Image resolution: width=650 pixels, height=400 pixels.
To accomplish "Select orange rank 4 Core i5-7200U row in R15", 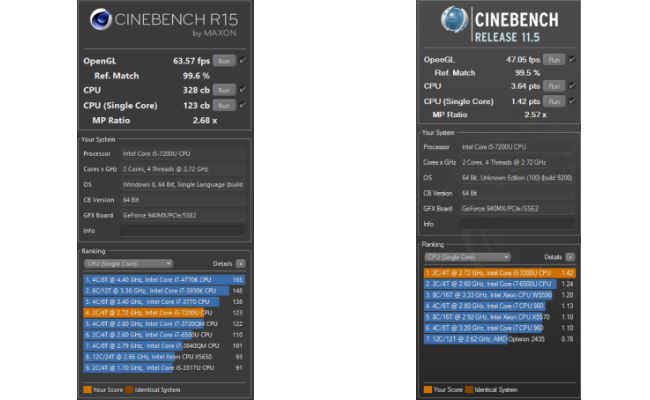I will point(164,313).
